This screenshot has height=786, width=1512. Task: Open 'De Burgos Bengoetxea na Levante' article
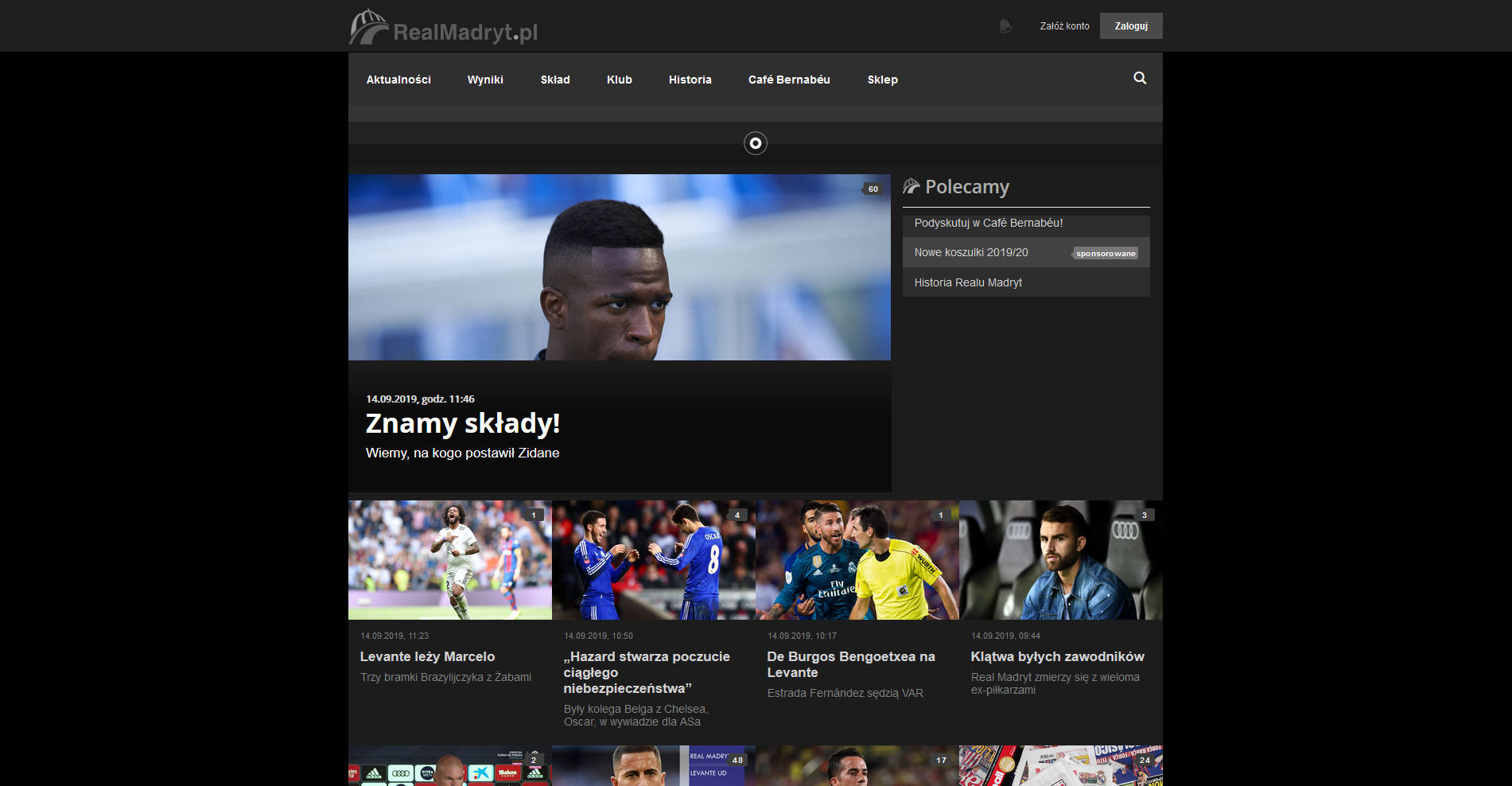(x=850, y=664)
